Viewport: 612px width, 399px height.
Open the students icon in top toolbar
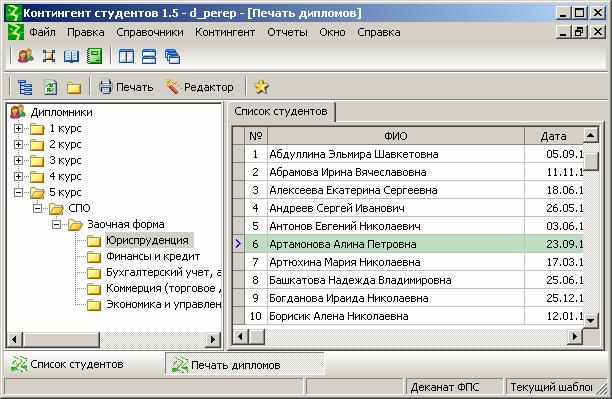coord(25,56)
